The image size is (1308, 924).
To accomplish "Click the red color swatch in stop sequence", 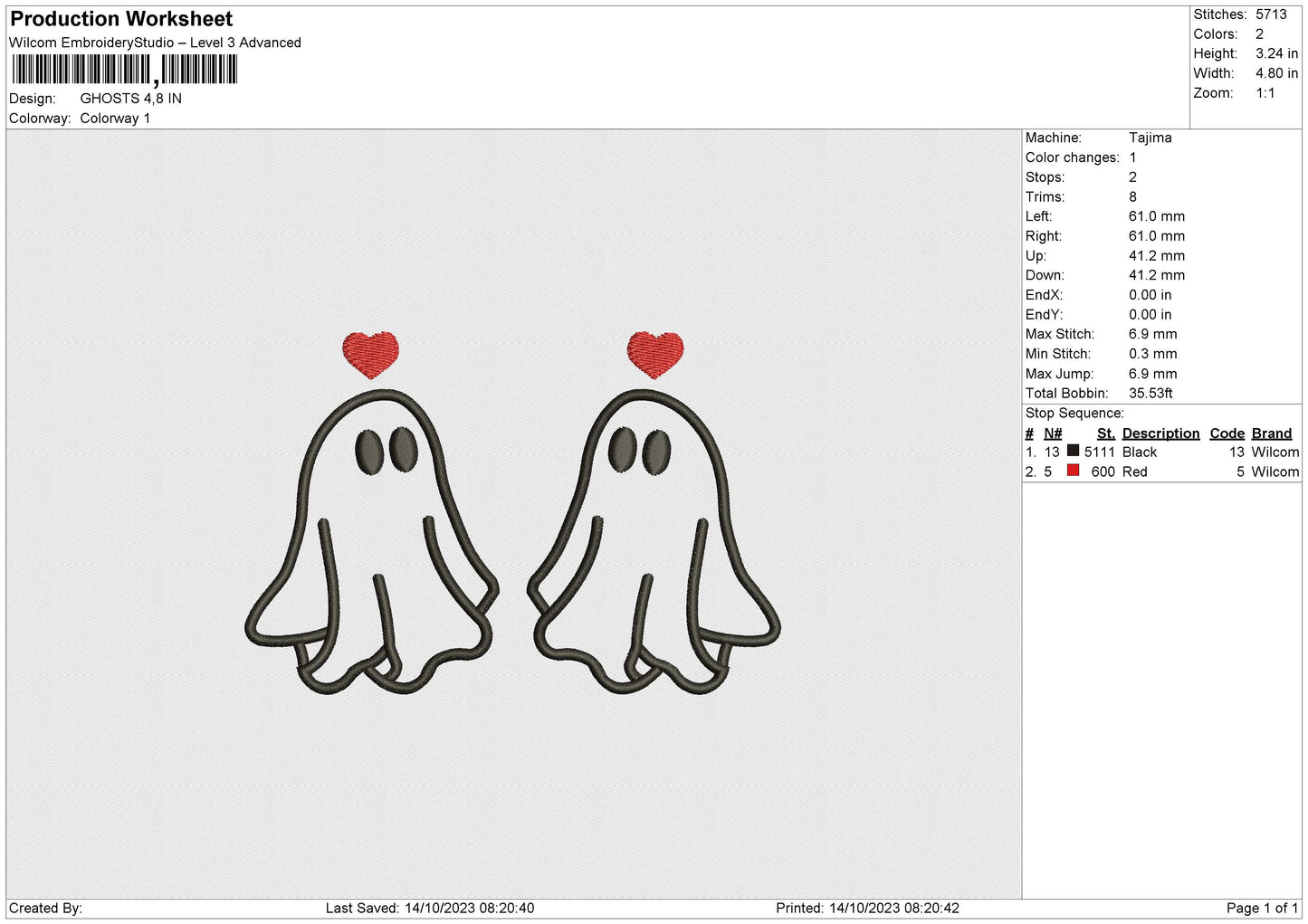I will [x=1073, y=471].
